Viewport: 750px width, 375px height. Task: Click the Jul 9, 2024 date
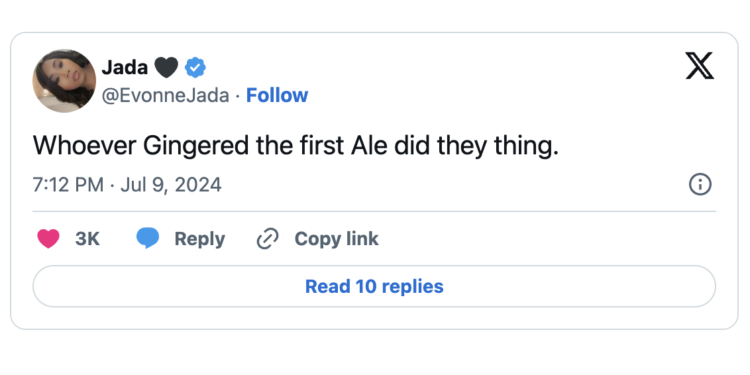click(171, 185)
